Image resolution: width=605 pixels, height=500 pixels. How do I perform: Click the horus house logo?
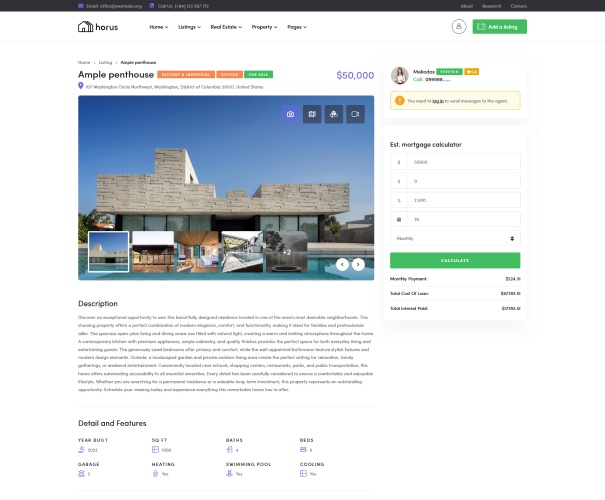98,27
